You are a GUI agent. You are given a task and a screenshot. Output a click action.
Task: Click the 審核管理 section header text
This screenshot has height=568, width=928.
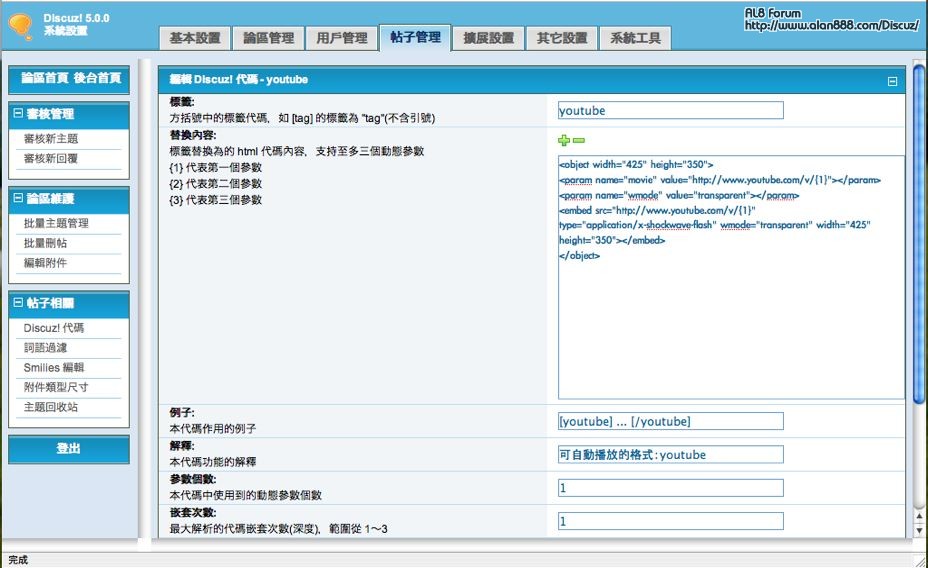pos(50,114)
